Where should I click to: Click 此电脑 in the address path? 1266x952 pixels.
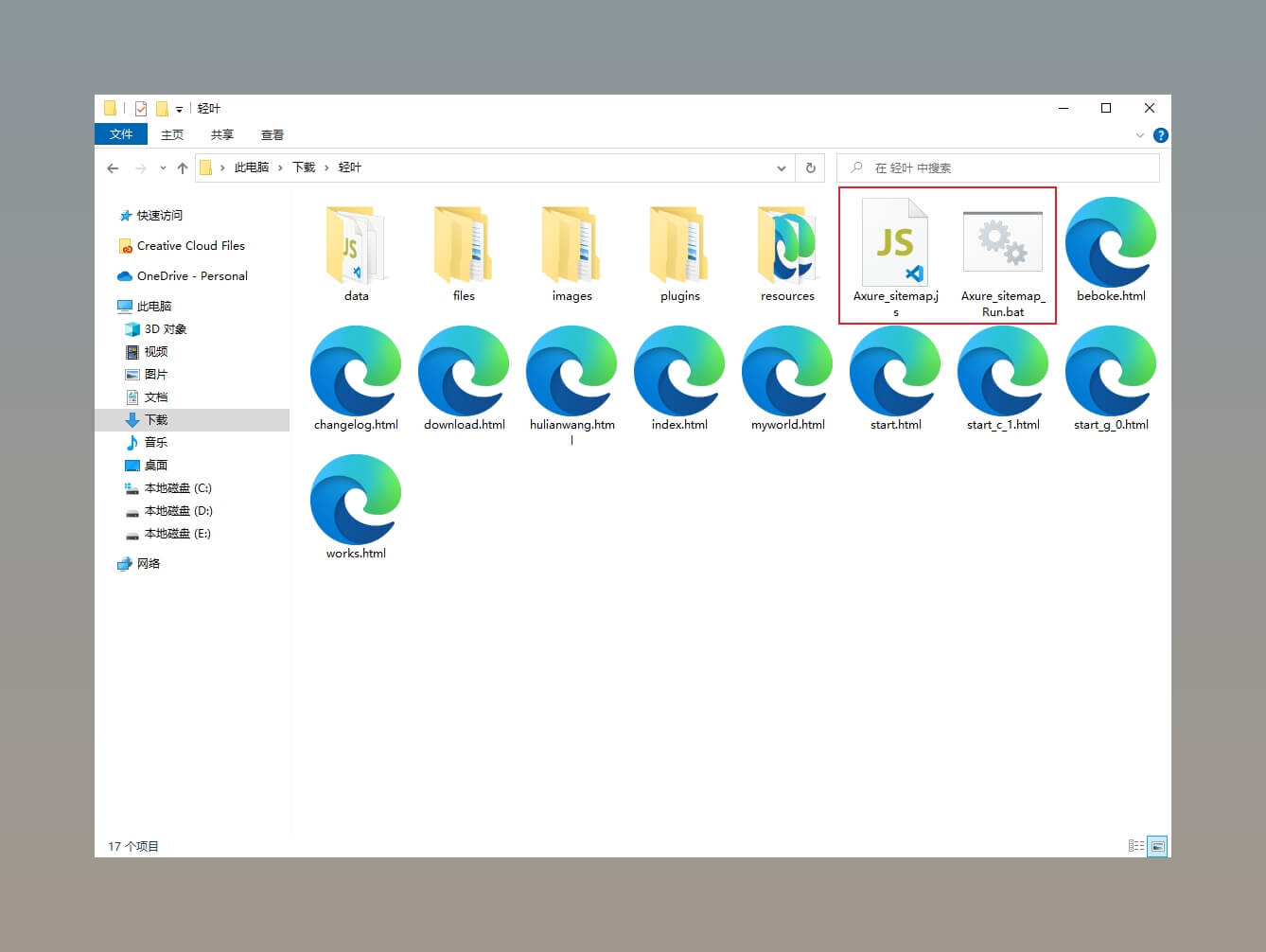coord(252,167)
